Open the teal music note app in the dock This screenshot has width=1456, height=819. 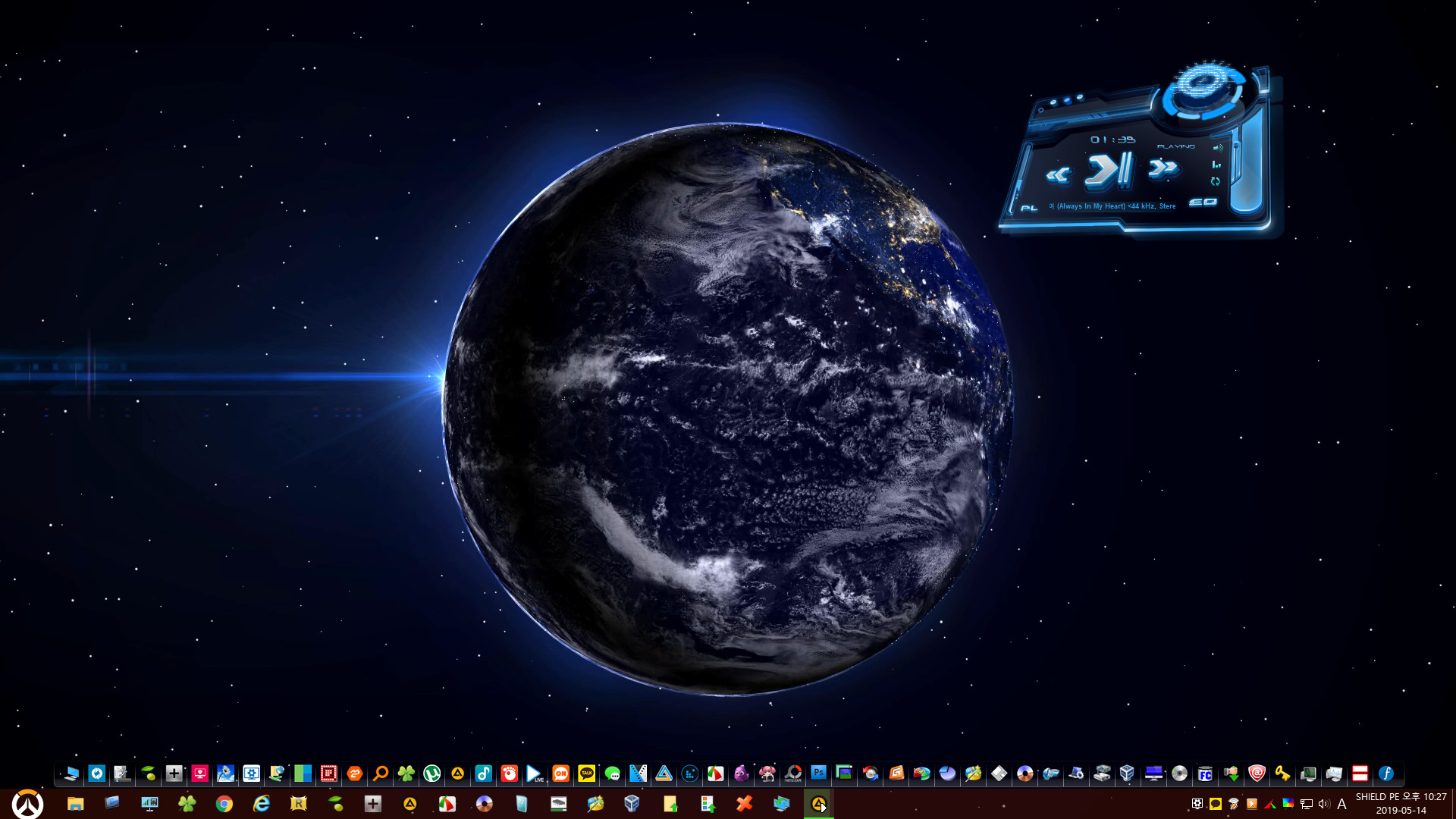click(x=483, y=773)
